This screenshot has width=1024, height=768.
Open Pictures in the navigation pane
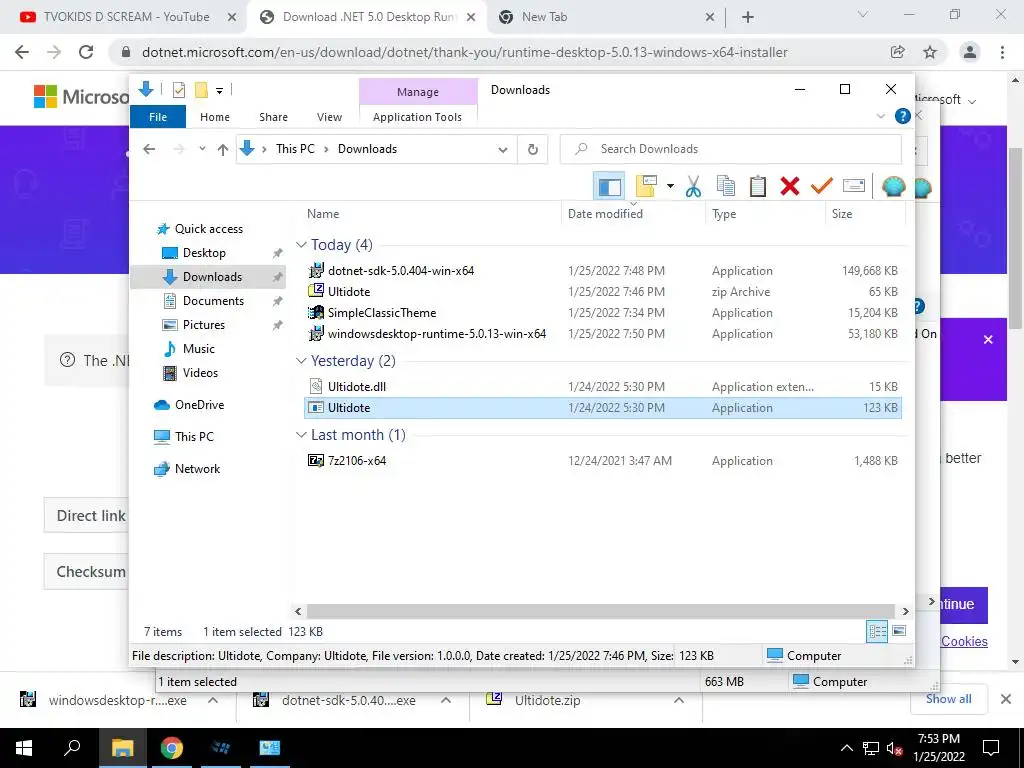(203, 325)
